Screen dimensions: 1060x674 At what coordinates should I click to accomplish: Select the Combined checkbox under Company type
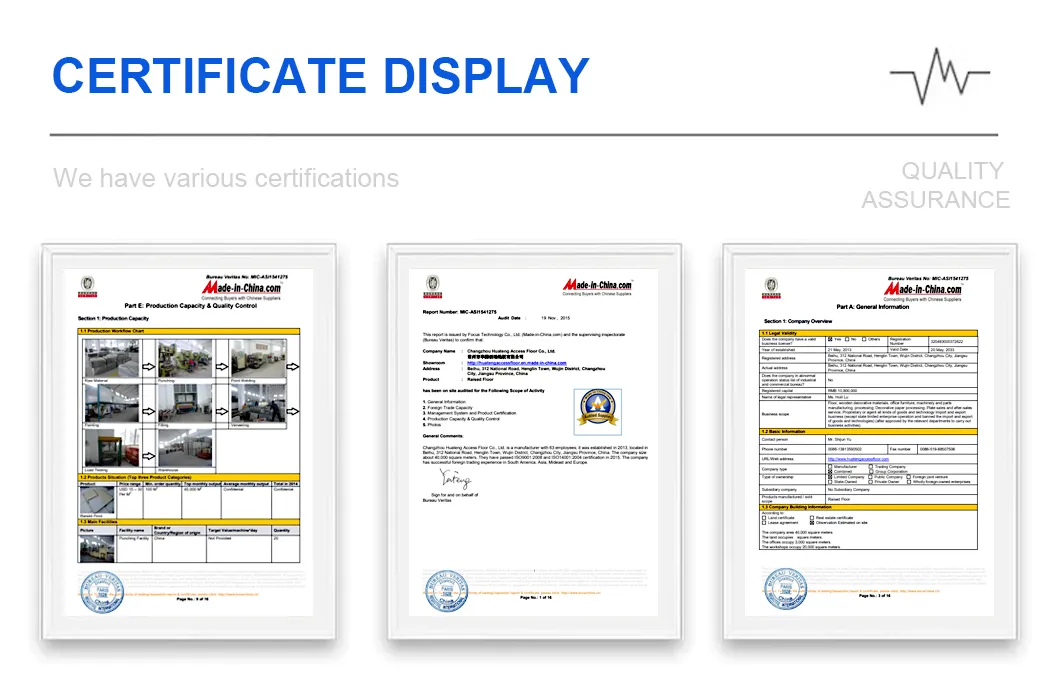pos(832,471)
